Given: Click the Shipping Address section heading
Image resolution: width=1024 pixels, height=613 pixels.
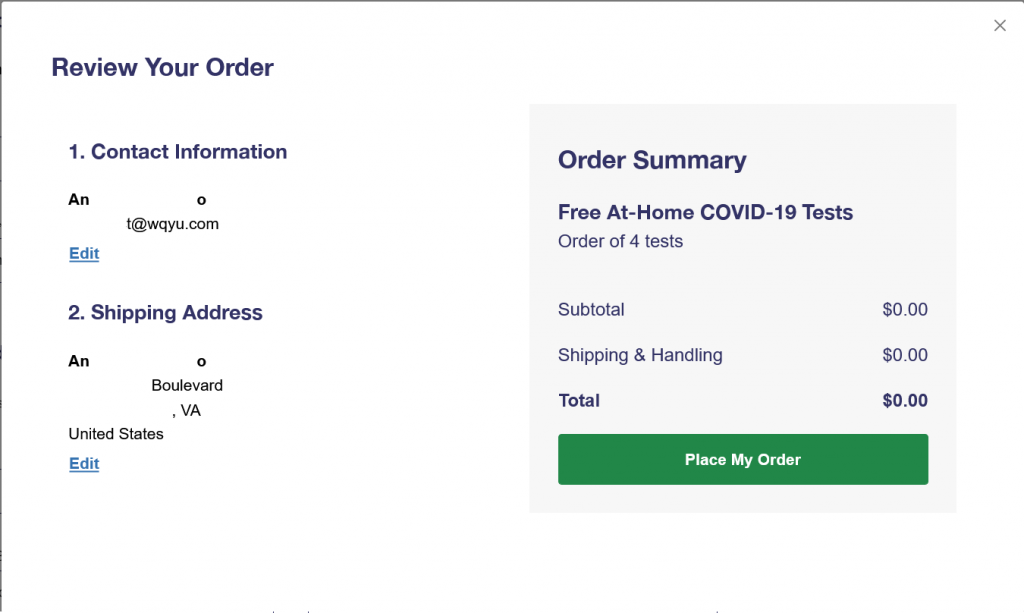Looking at the screenshot, I should point(165,312).
